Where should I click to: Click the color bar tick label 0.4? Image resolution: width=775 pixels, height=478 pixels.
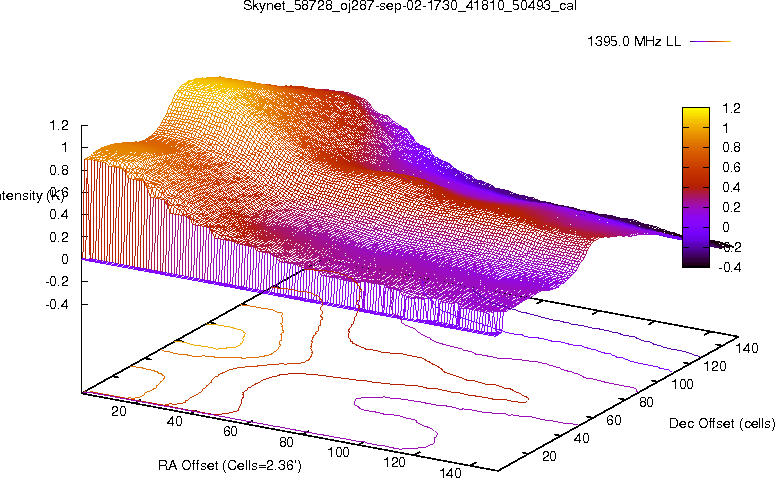click(732, 187)
